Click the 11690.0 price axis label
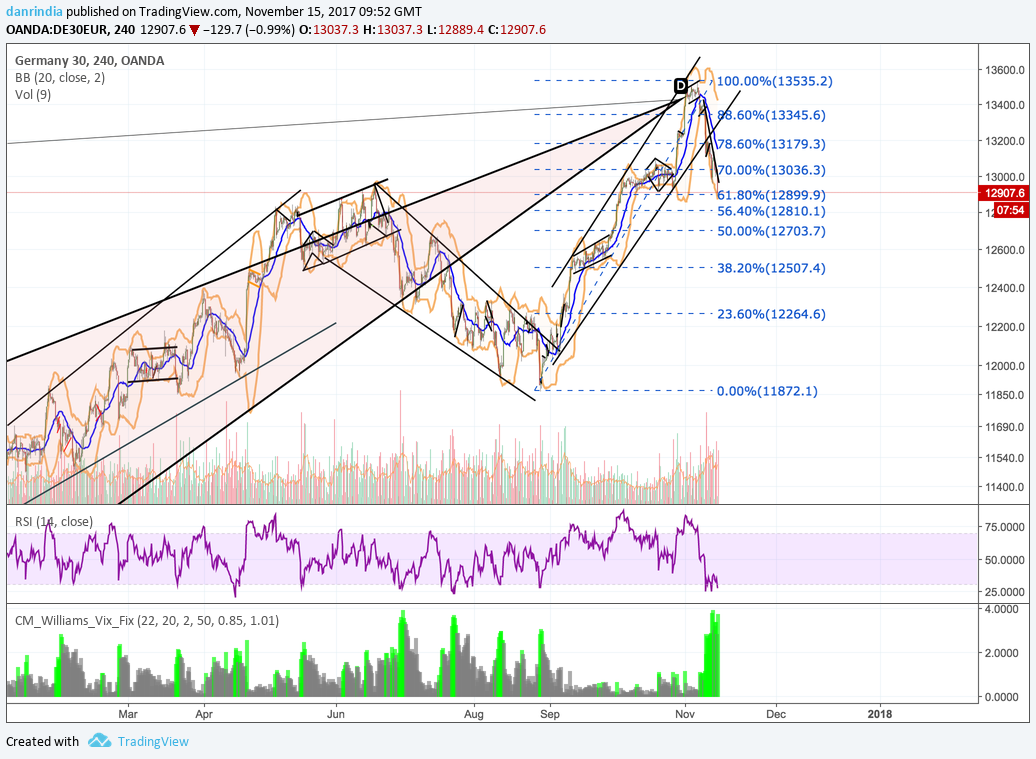 click(1005, 427)
